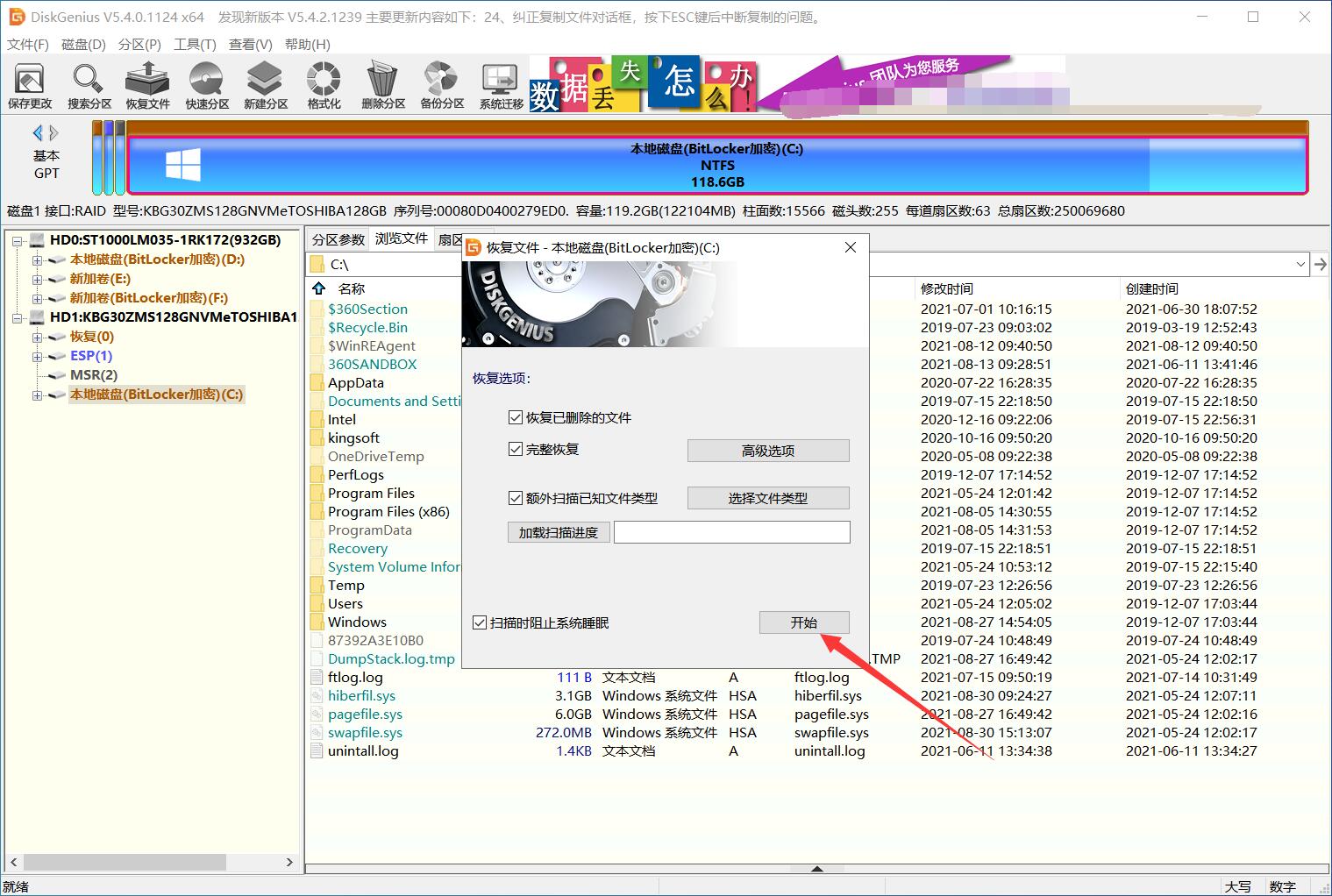Switch to 浏览文件 tab
The image size is (1332, 896).
pyautogui.click(x=402, y=238)
